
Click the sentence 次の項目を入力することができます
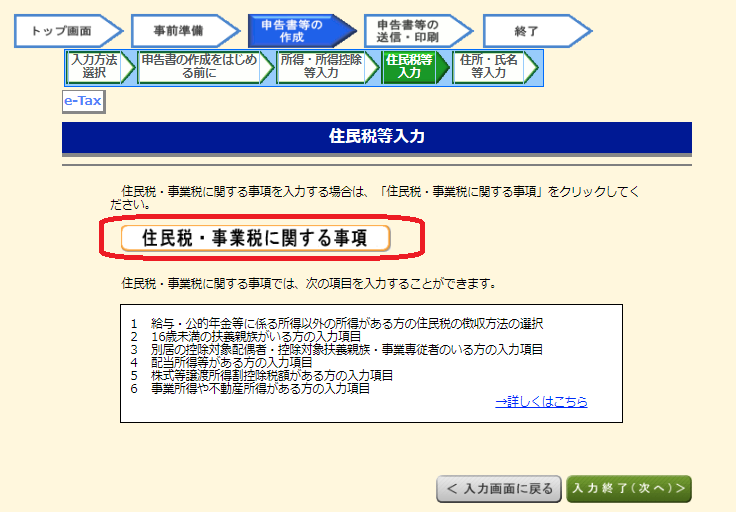[x=309, y=283]
